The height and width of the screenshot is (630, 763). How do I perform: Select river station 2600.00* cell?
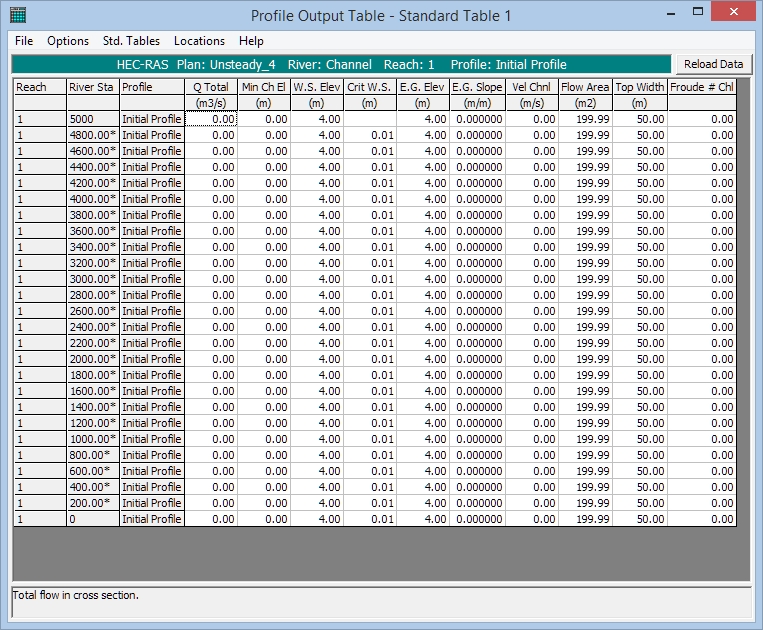(93, 311)
